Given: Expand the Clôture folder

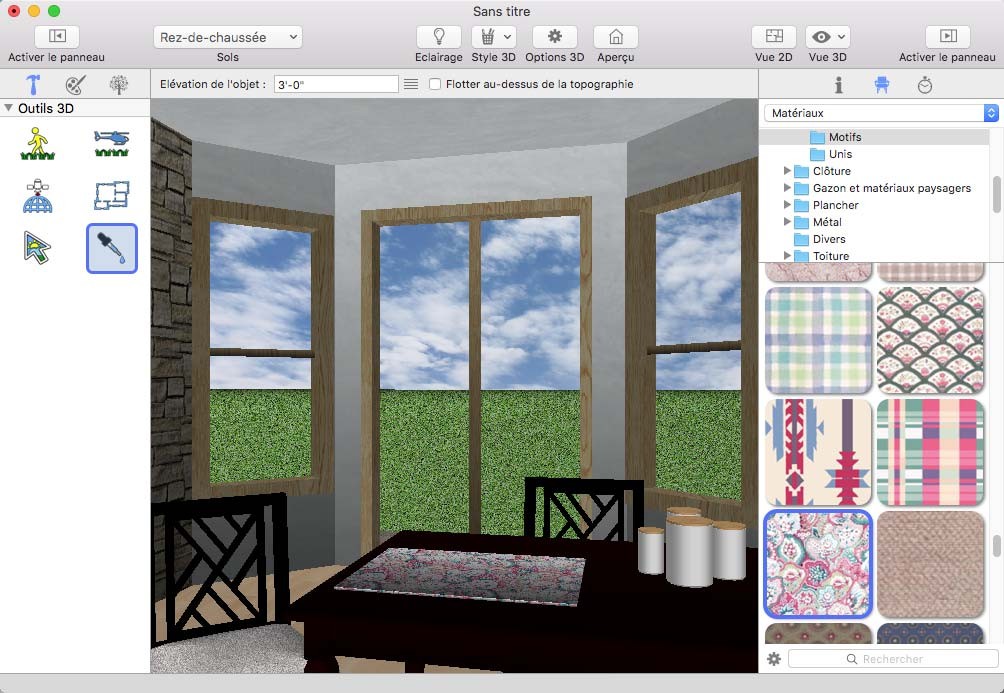Looking at the screenshot, I should pos(788,171).
